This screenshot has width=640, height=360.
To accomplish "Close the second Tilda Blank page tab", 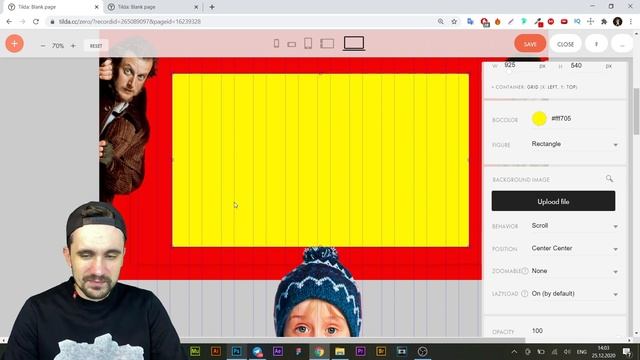I will (196, 7).
